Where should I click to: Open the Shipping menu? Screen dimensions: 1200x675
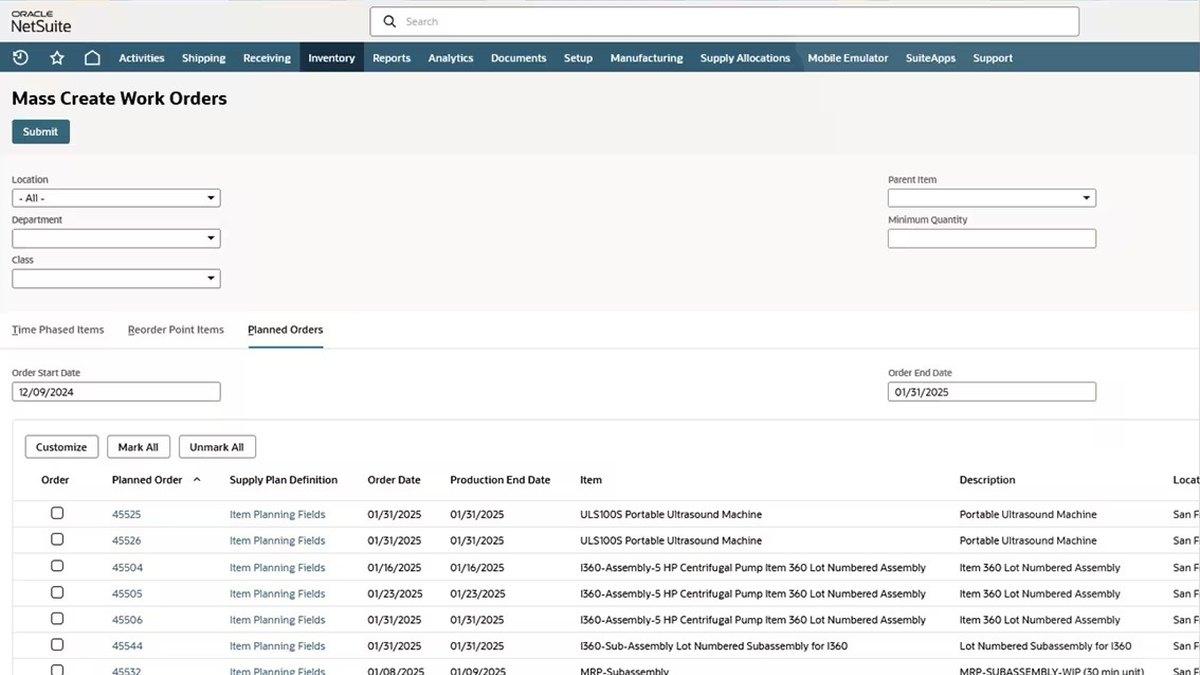pos(204,58)
